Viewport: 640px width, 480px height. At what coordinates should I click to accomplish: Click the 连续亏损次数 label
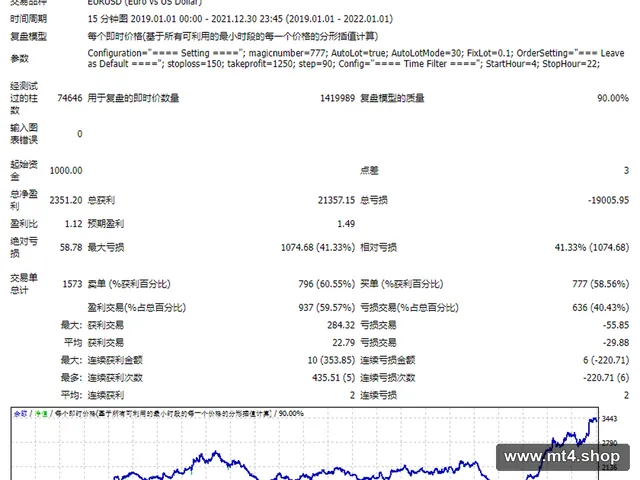click(388, 378)
